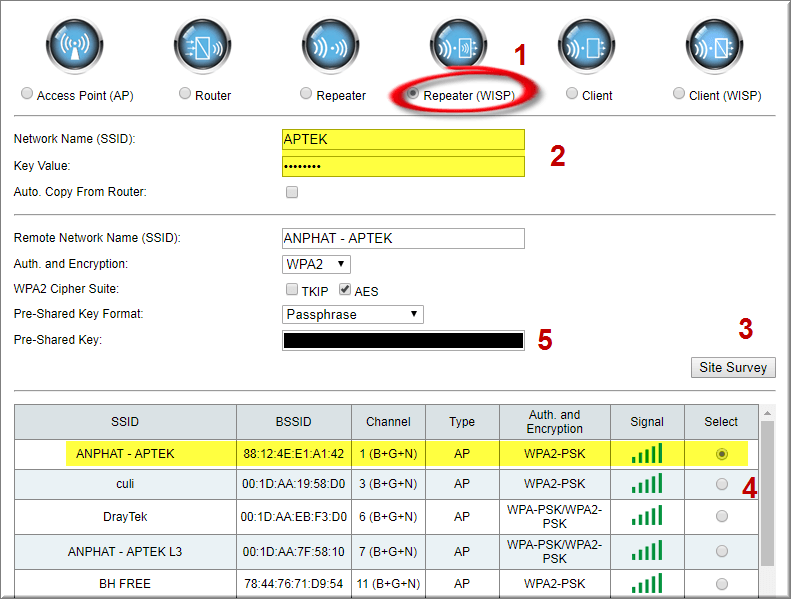Click the Repeater (WISP) mode icon
Viewport: 791px width, 599px height.
click(x=458, y=46)
